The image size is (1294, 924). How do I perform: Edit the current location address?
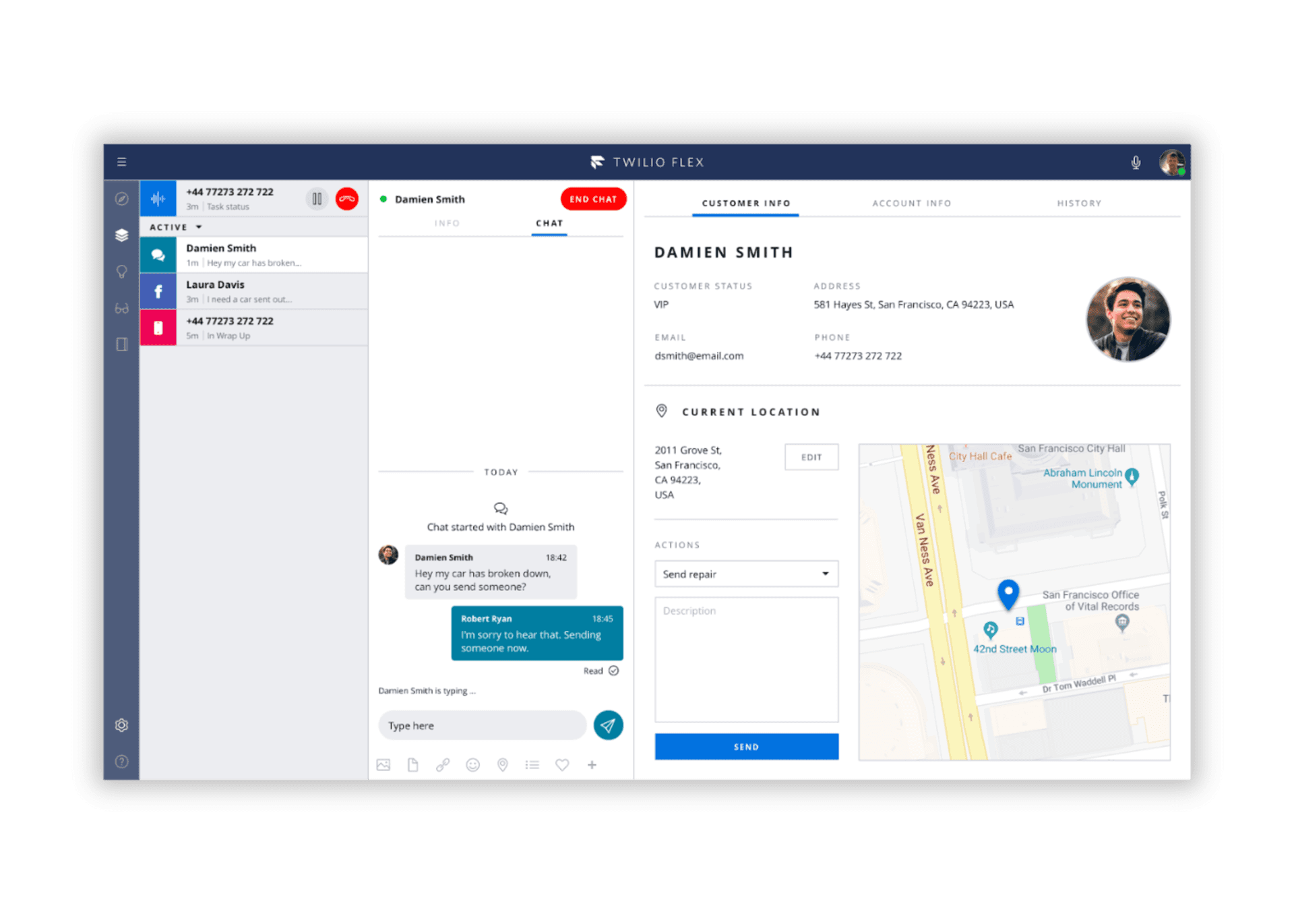click(811, 457)
